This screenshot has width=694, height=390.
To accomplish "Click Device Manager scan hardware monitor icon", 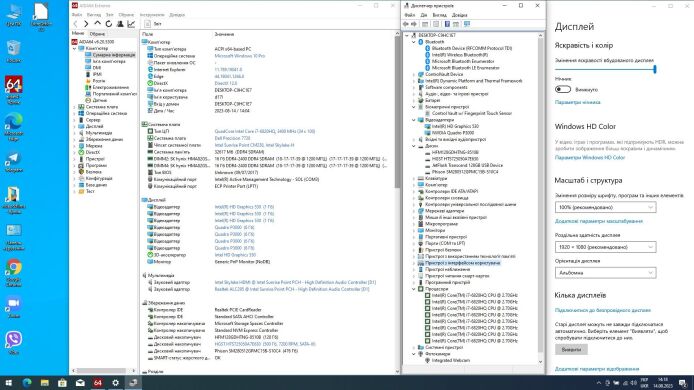I will (467, 24).
